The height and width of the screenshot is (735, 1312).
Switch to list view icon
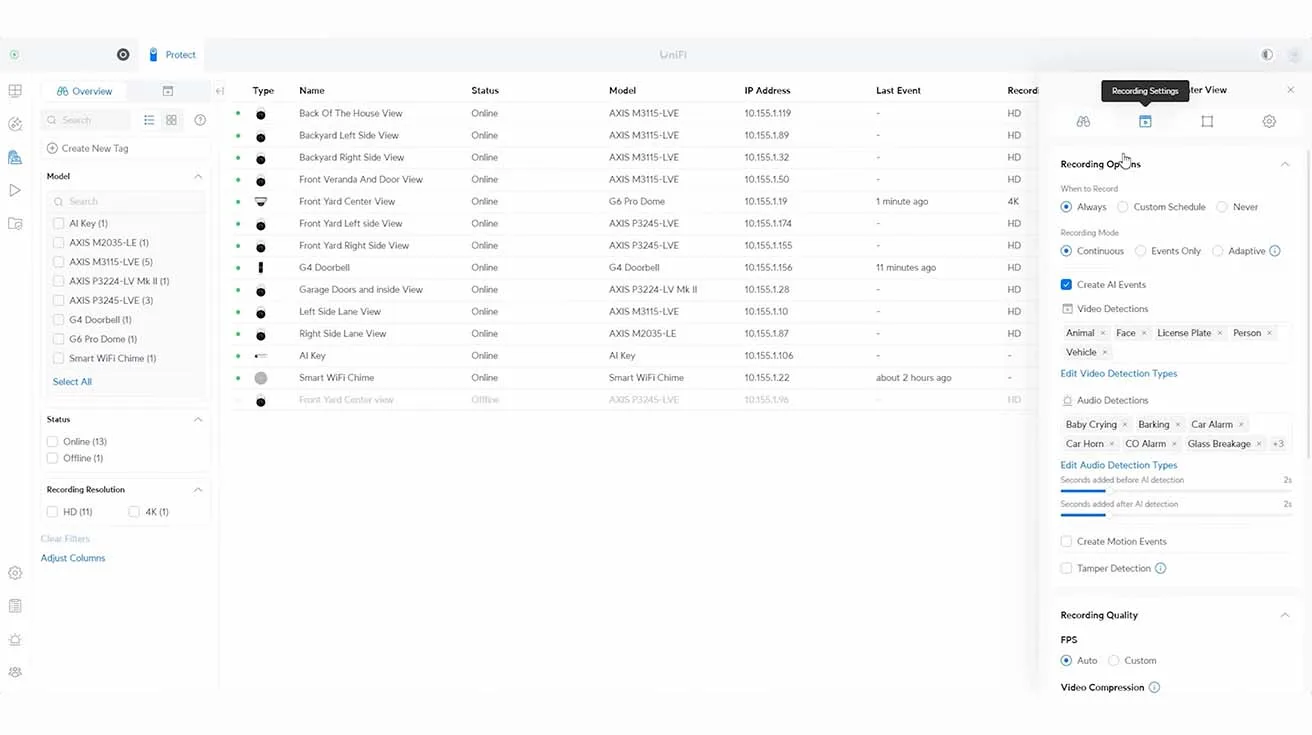click(149, 120)
